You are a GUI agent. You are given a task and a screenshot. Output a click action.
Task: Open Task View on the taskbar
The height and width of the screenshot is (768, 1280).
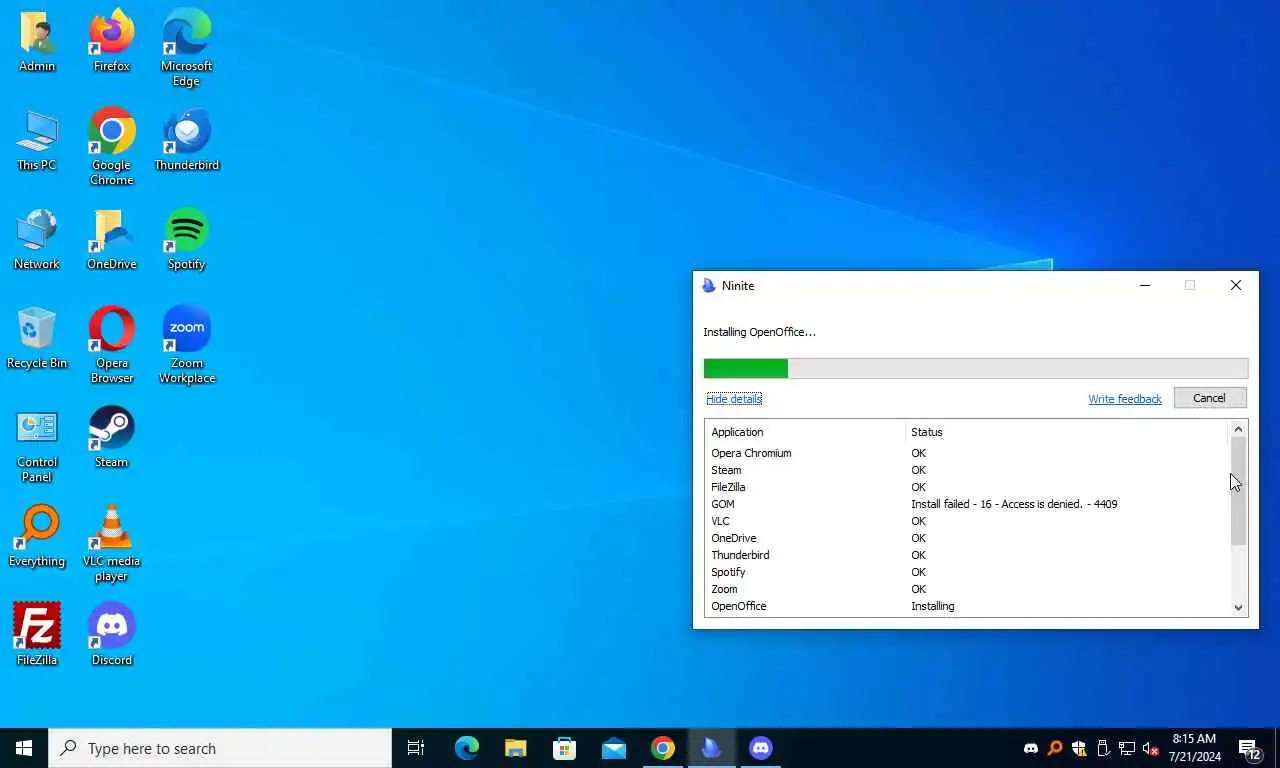416,748
